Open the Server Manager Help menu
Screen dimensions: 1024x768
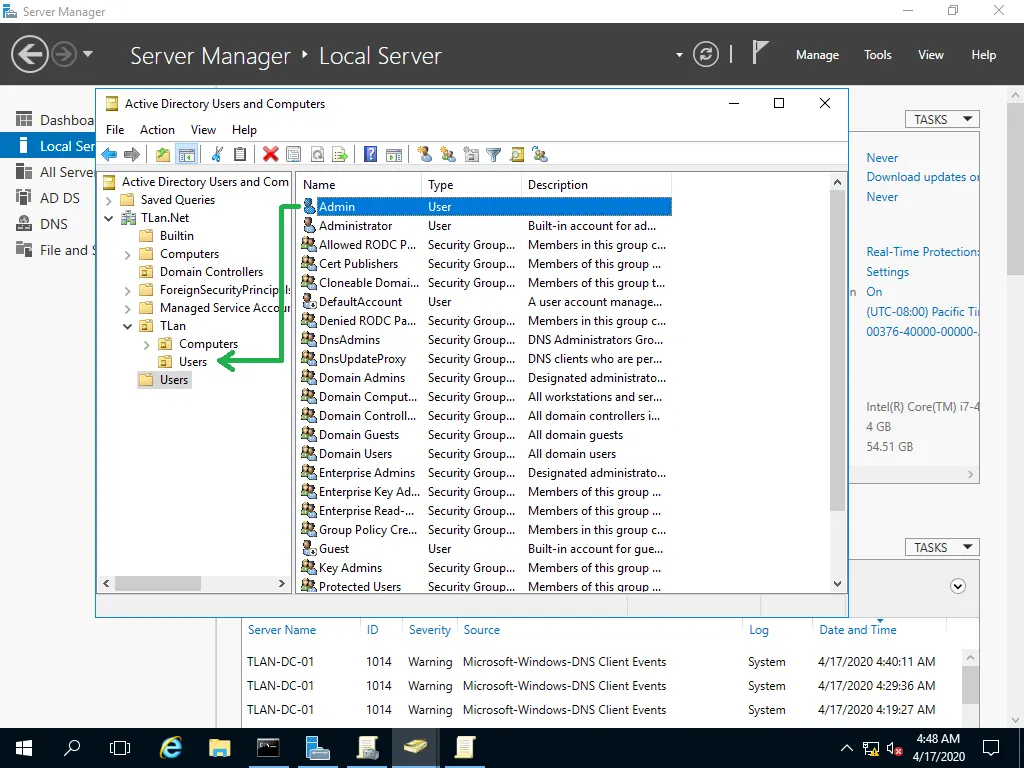tap(984, 55)
